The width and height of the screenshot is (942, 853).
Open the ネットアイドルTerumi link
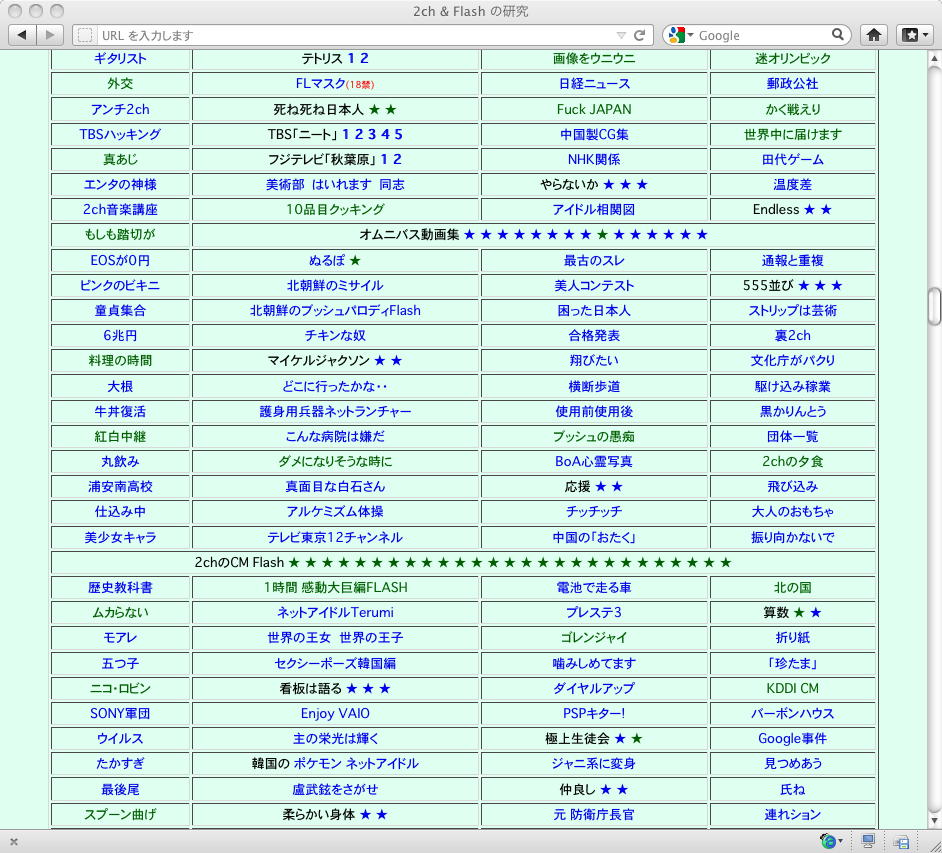[x=335, y=612]
